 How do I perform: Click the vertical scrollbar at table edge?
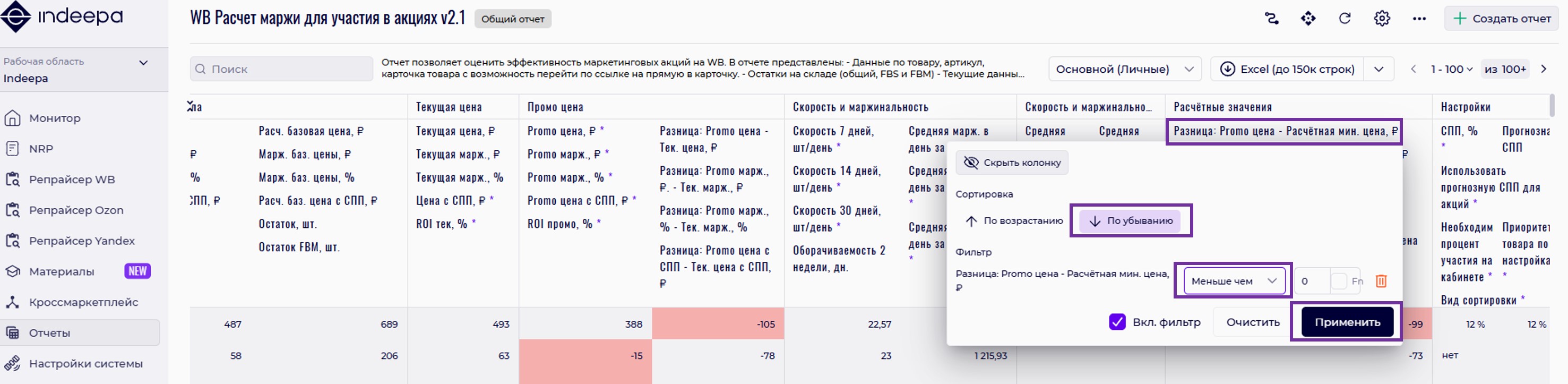click(x=1552, y=106)
